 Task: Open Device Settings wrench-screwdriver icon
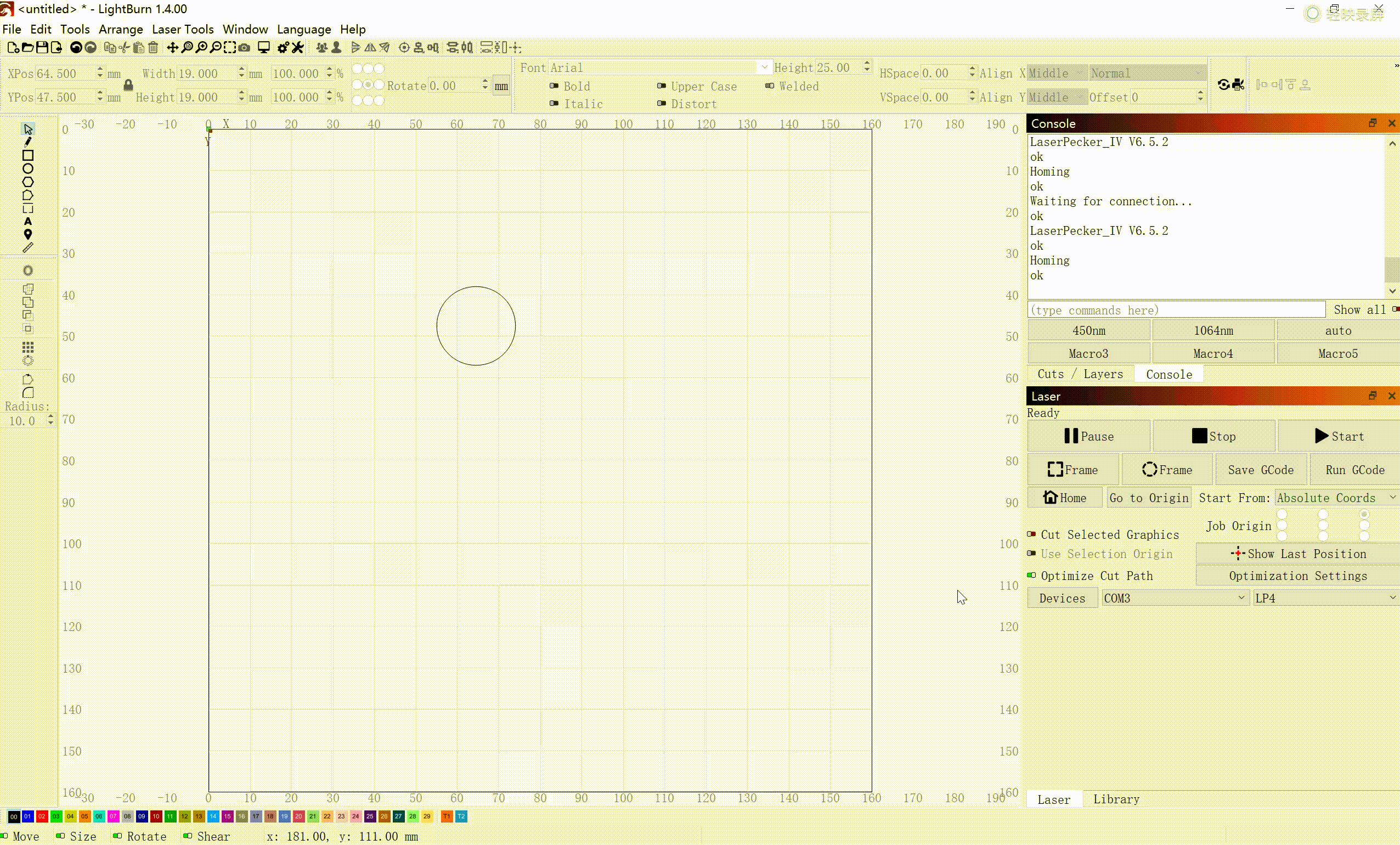click(298, 48)
